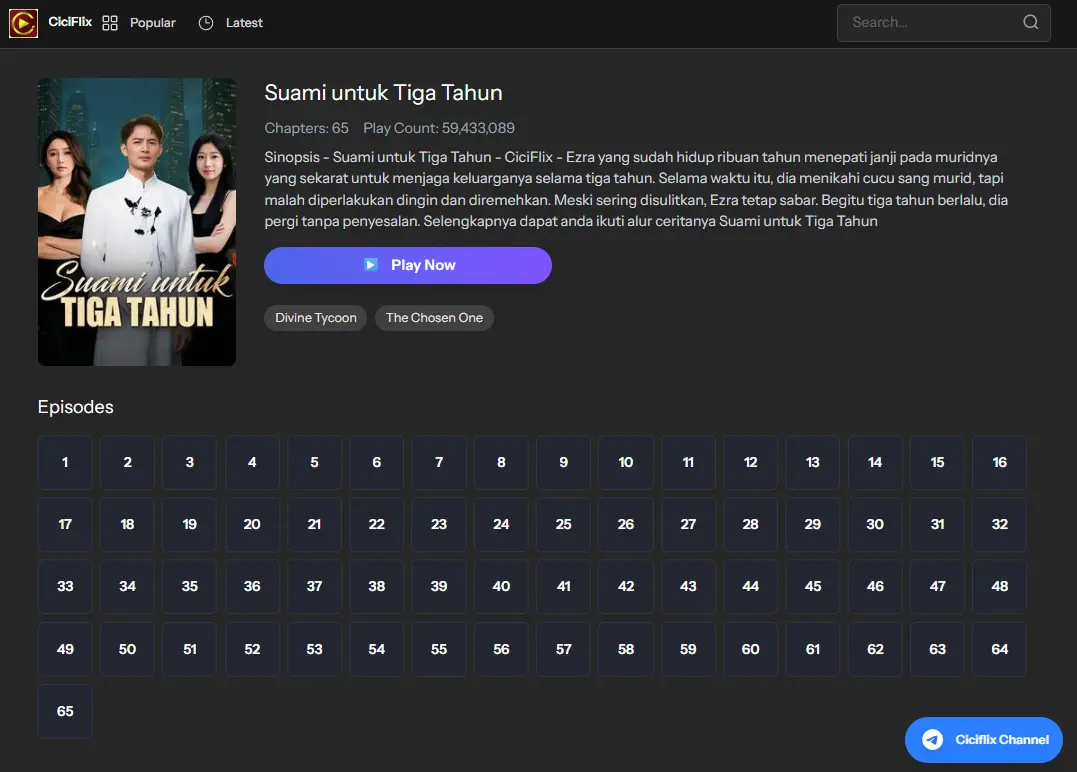This screenshot has width=1077, height=772.
Task: Play episode 33
Action: (65, 586)
